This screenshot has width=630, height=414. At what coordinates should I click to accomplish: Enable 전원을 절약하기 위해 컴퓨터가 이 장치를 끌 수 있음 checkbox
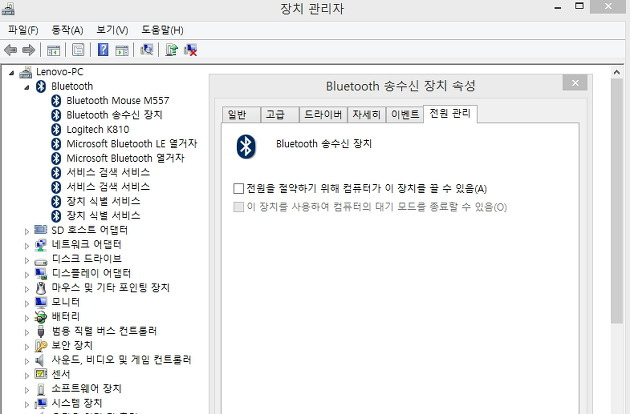coord(238,188)
